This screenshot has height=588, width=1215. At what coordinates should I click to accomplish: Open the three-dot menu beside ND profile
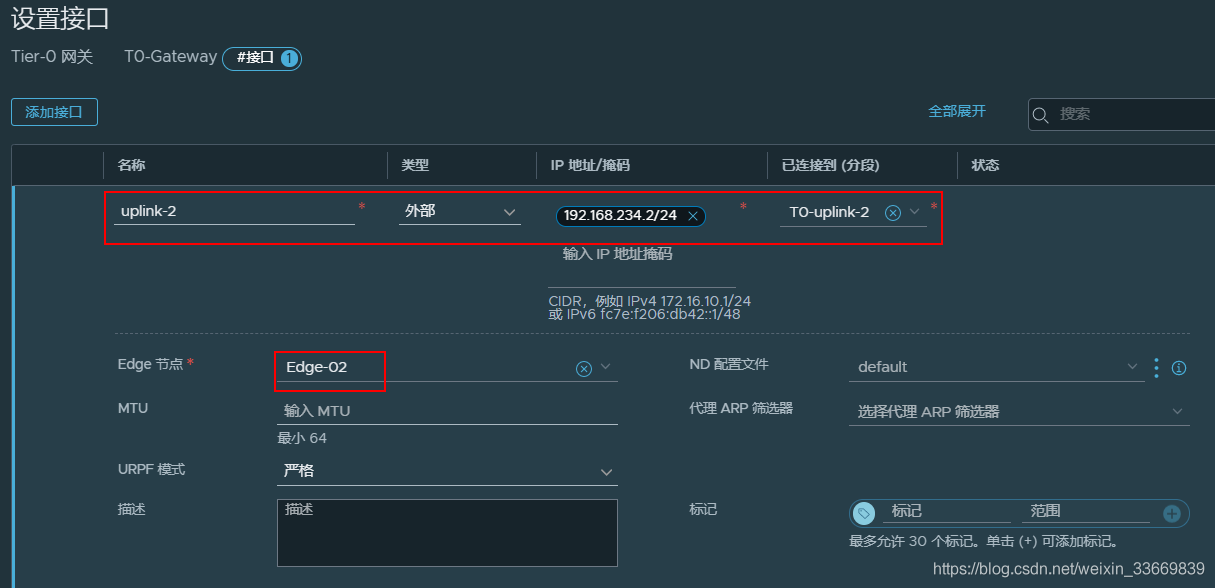click(1157, 368)
